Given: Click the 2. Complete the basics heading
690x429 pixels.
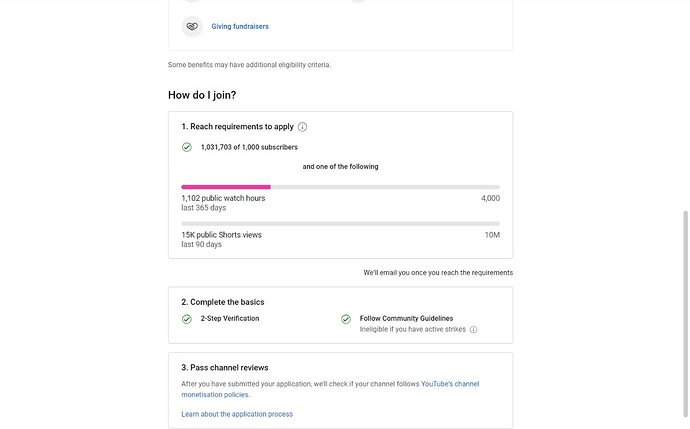Looking at the screenshot, I should pos(223,302).
